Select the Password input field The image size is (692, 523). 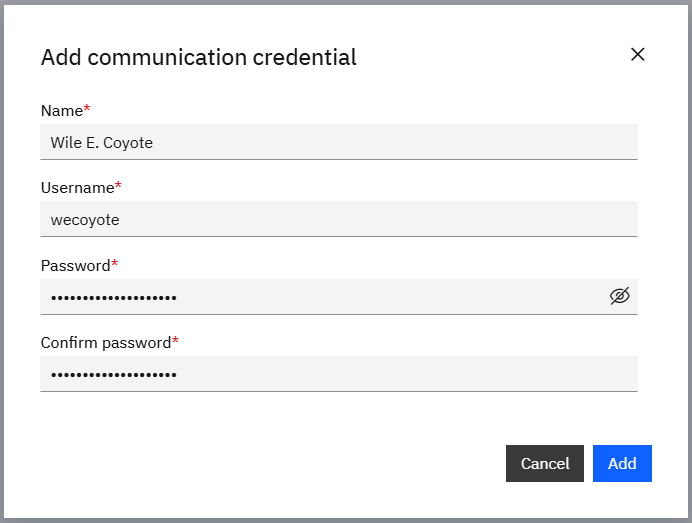tap(320, 297)
